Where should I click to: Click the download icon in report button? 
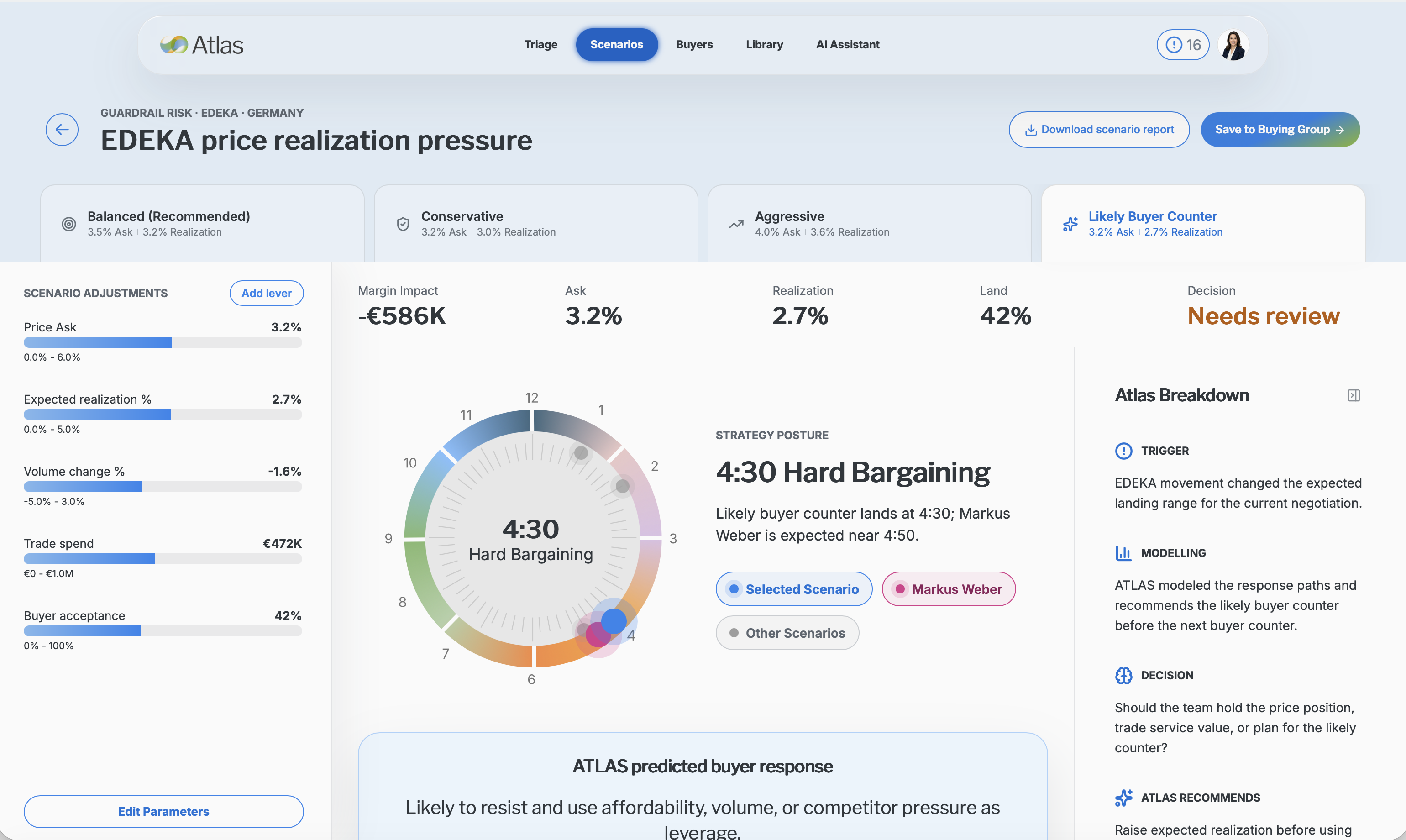(1031, 130)
